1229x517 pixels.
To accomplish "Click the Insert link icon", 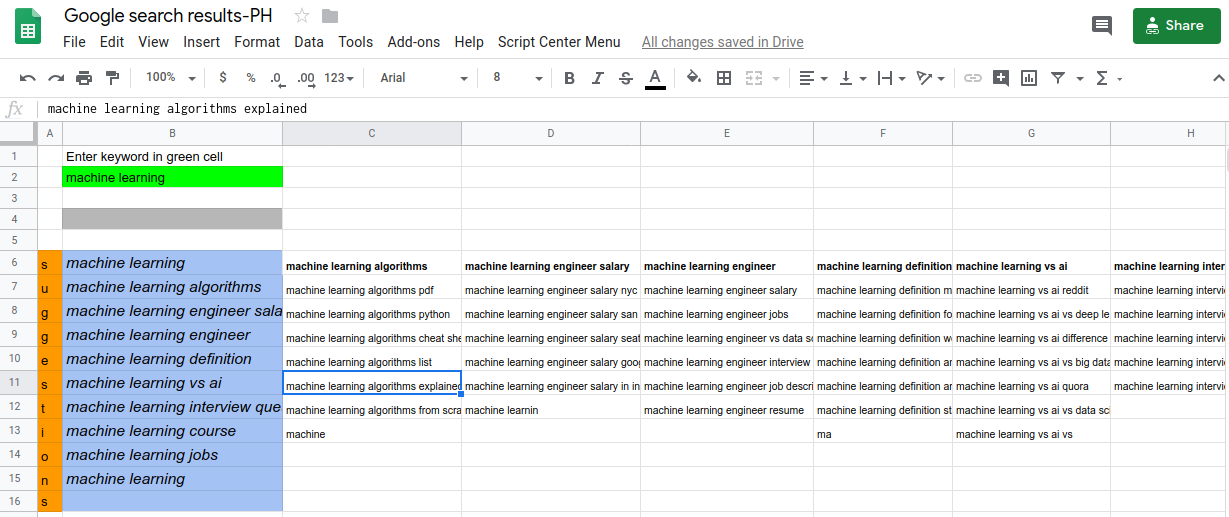I will point(972,78).
